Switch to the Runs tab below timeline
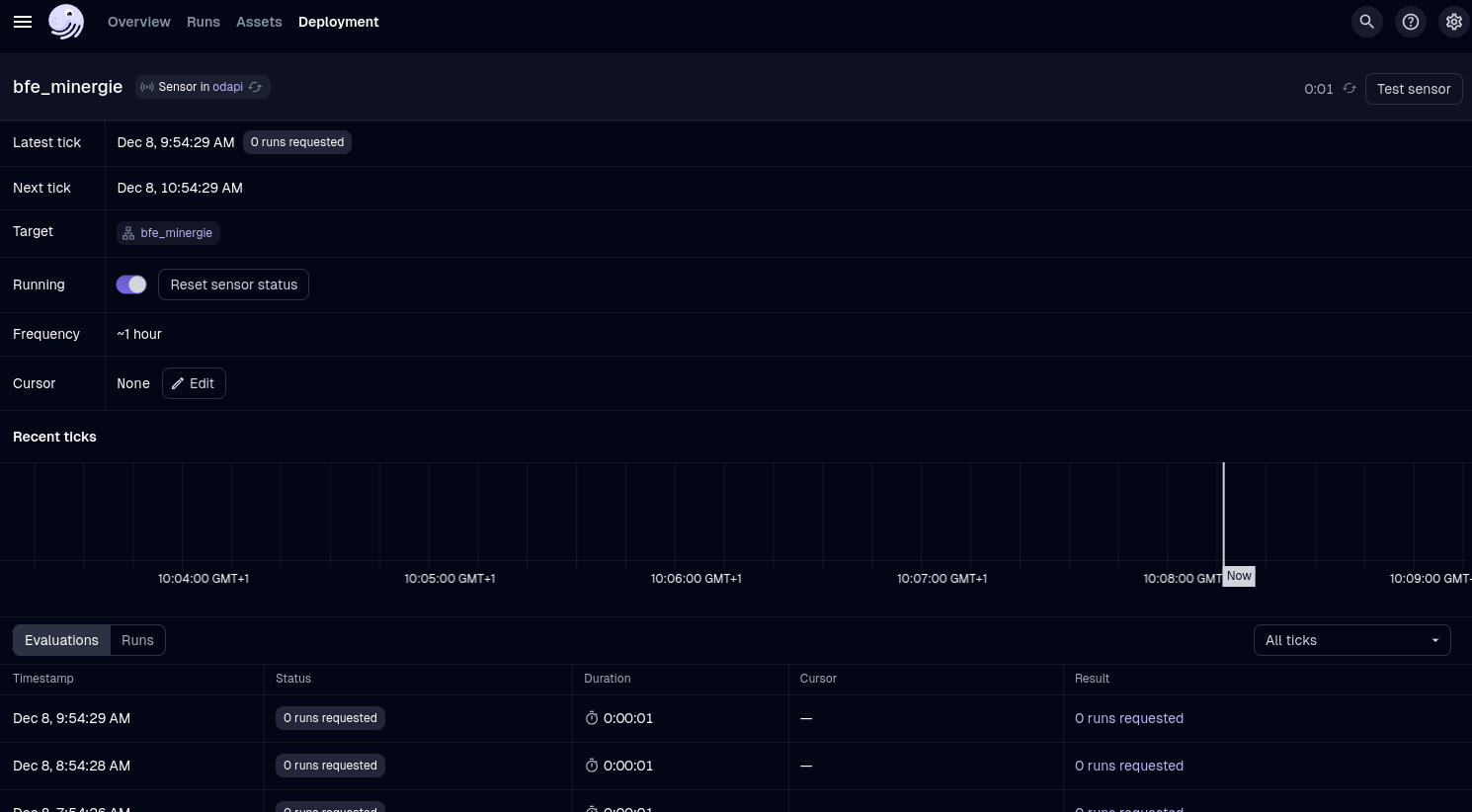 pyautogui.click(x=137, y=640)
